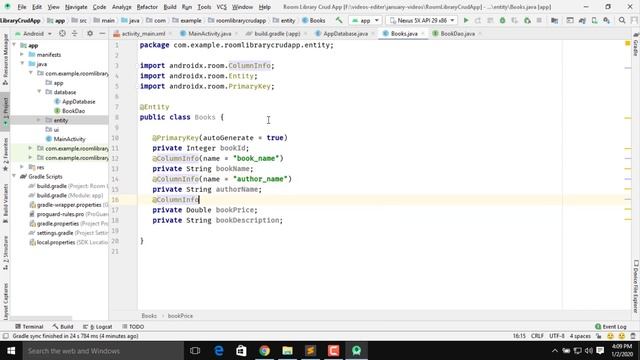The image size is (640, 360).
Task: Open the app run configuration dropdown
Action: tap(366, 20)
